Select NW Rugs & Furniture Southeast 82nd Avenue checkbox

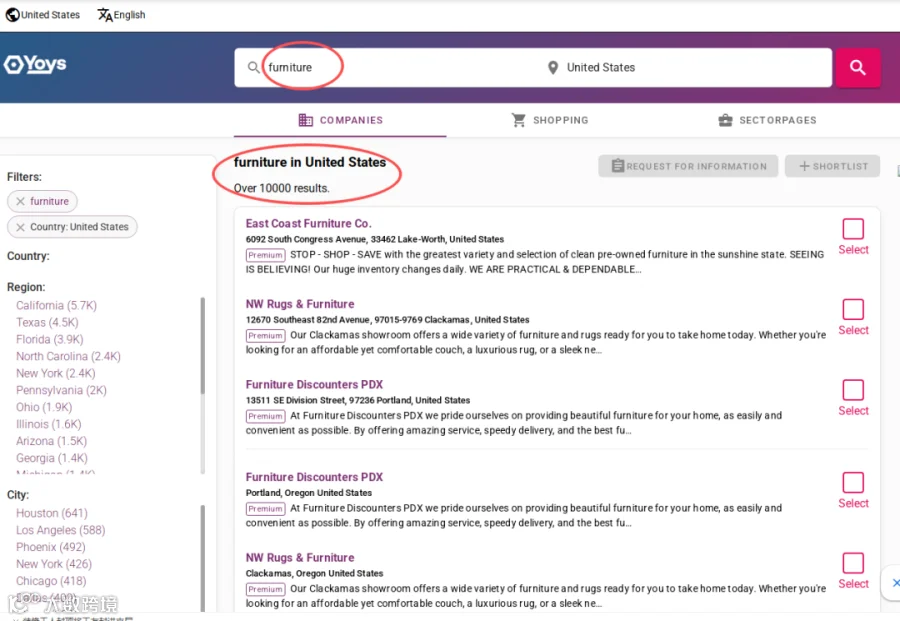(x=853, y=309)
